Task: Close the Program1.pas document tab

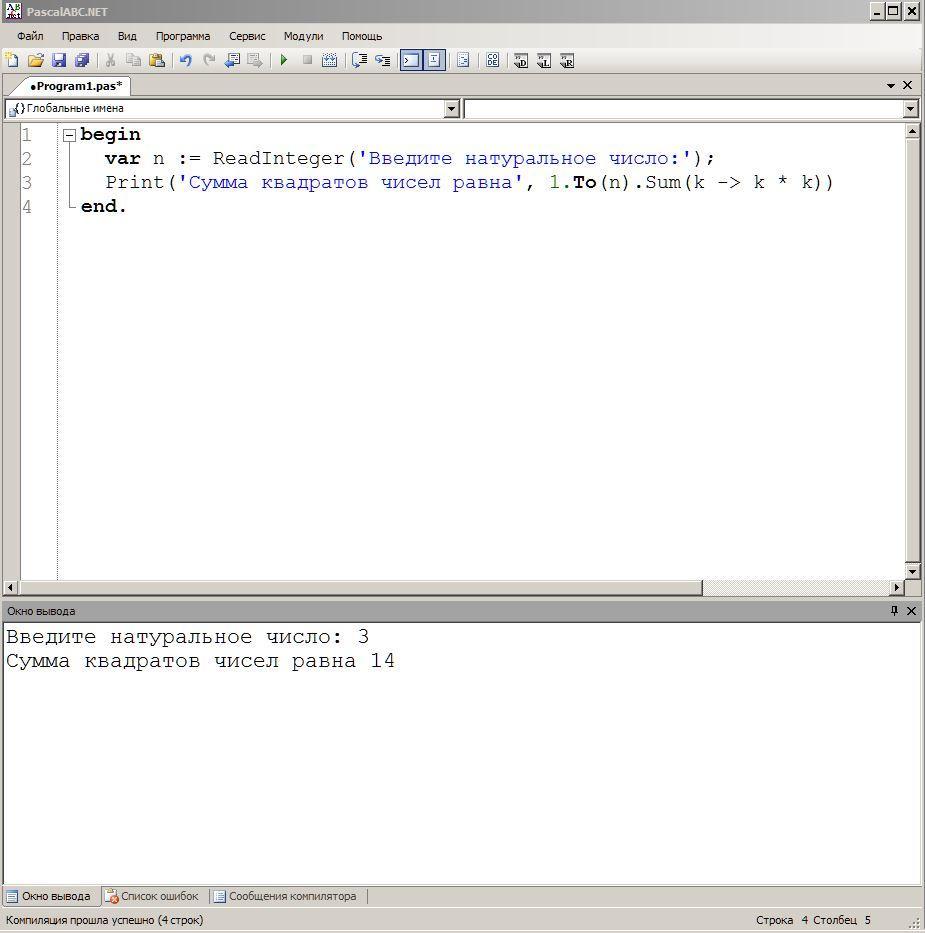Action: [x=907, y=85]
